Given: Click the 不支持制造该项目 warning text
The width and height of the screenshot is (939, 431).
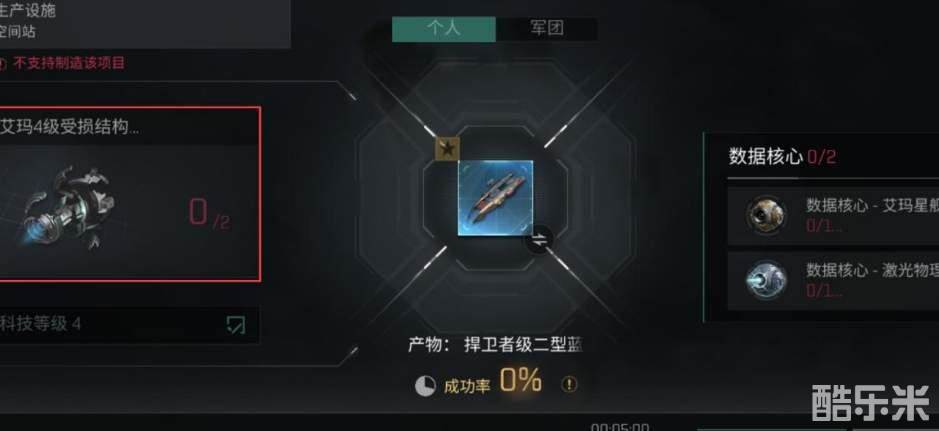Looking at the screenshot, I should (69, 63).
